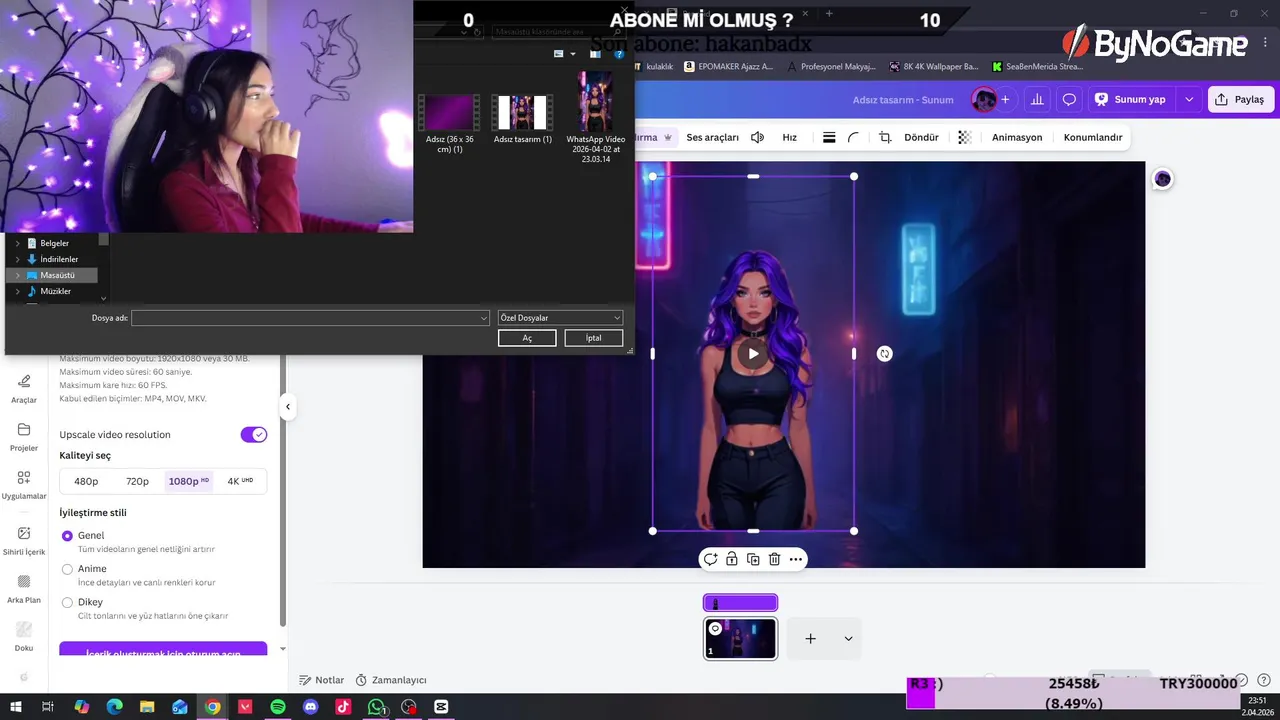Open view mode dropdown in file dialog
The width and height of the screenshot is (1280, 720).
(573, 54)
